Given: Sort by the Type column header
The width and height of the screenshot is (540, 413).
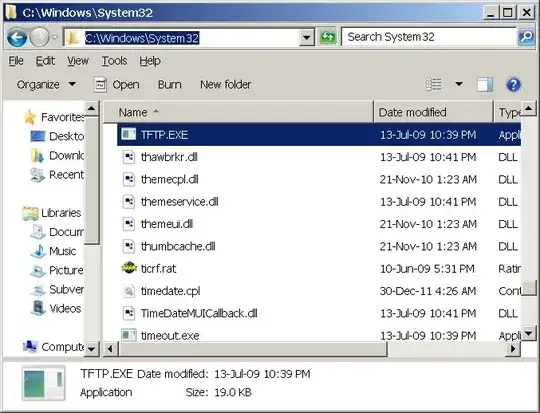Looking at the screenshot, I should click(x=508, y=112).
